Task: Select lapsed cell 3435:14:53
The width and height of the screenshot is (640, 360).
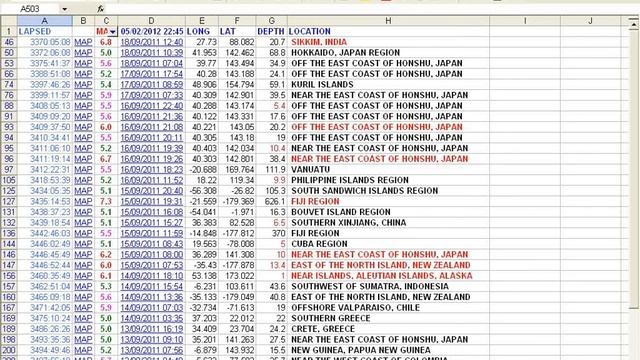Action: pyautogui.click(x=44, y=201)
